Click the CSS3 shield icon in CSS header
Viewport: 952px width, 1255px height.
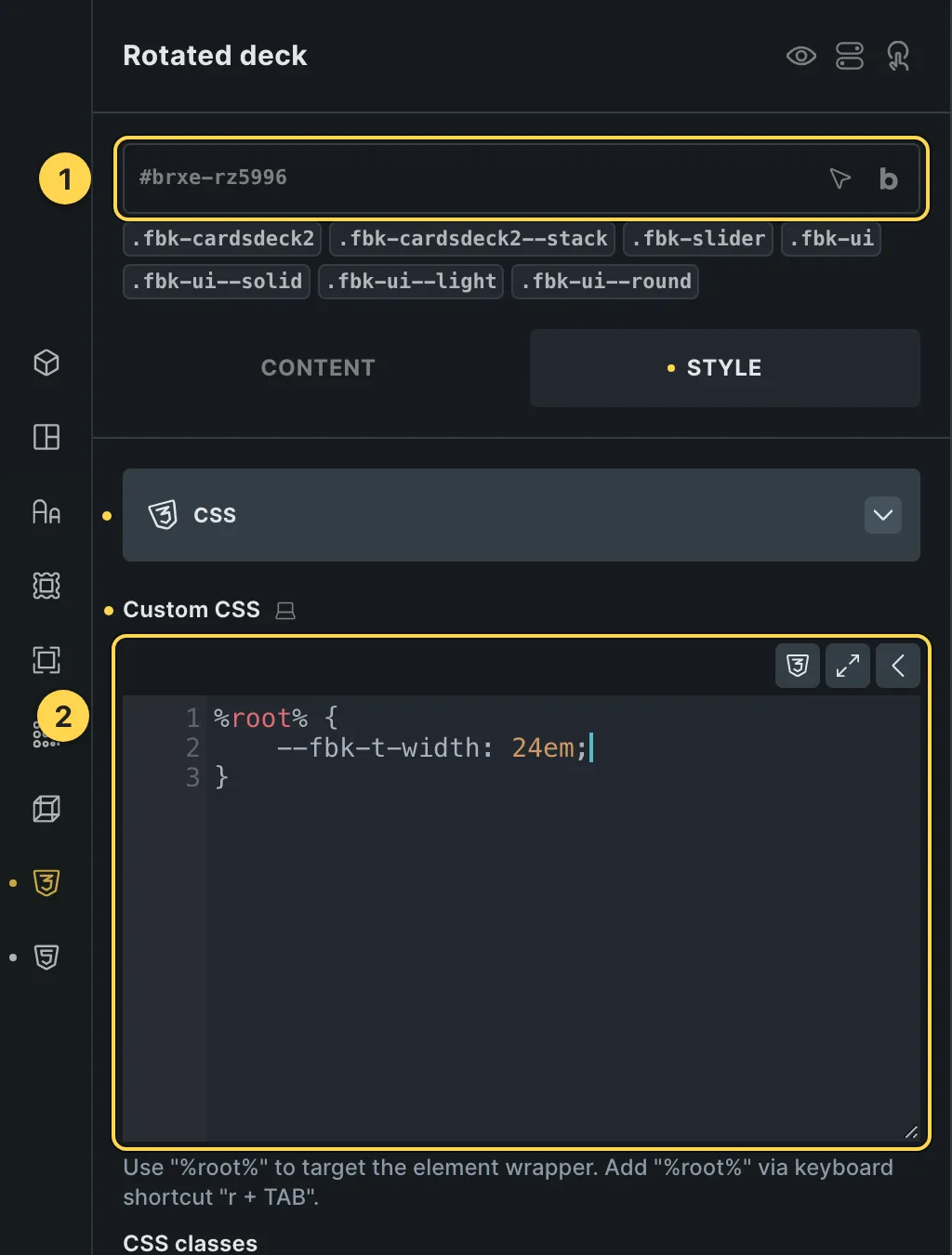[x=163, y=515]
